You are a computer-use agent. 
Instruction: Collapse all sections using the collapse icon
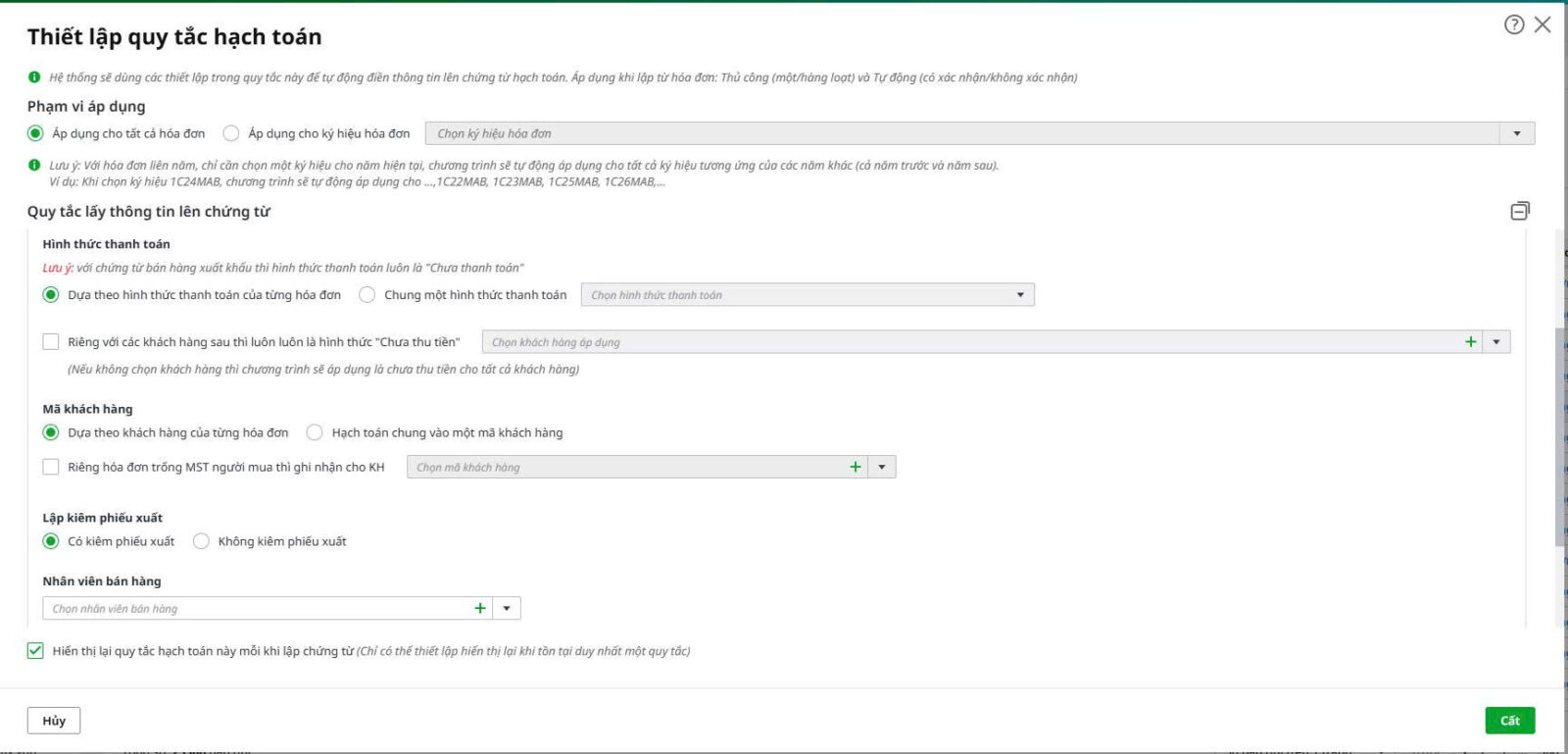tap(1520, 211)
